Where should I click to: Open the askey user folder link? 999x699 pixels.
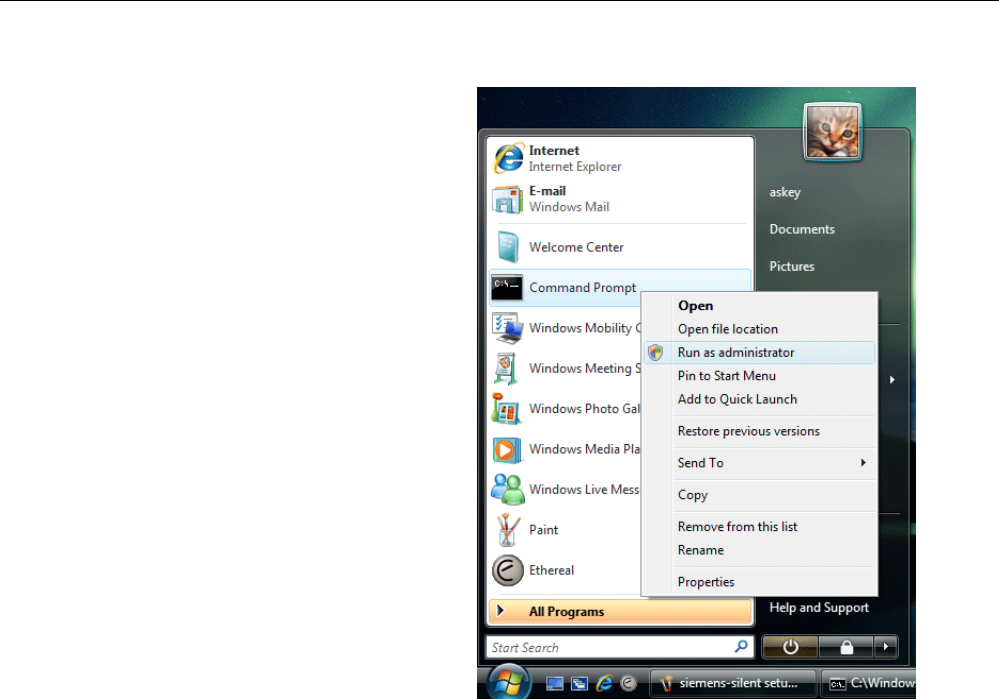785,192
